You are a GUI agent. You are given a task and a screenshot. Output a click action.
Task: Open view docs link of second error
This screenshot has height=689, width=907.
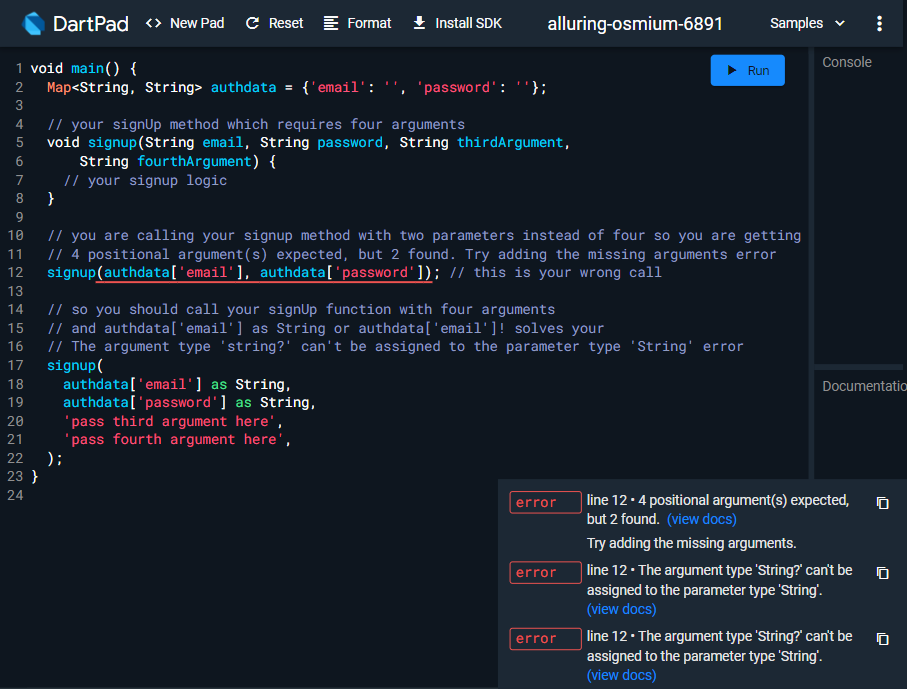click(x=622, y=609)
